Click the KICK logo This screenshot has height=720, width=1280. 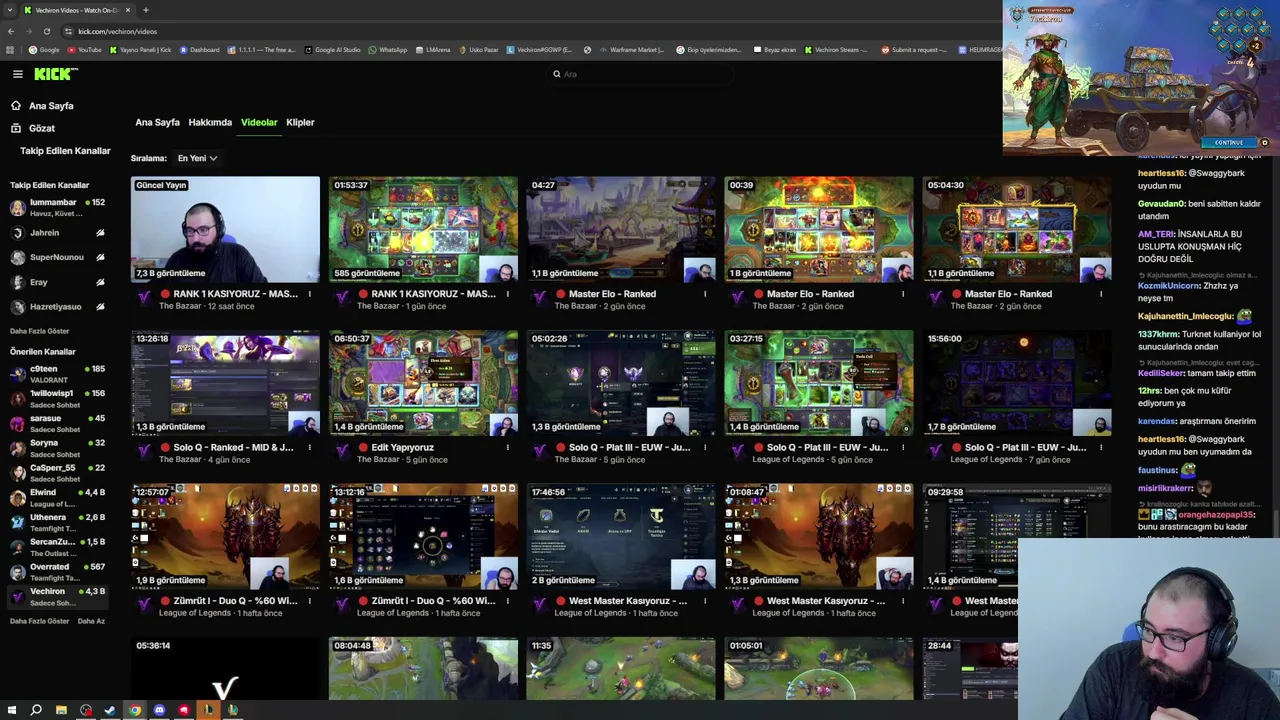[55, 74]
